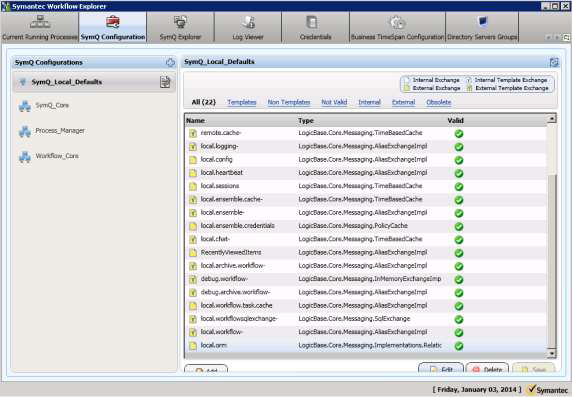Click the date Friday, January 03, 2014

pyautogui.click(x=477, y=390)
